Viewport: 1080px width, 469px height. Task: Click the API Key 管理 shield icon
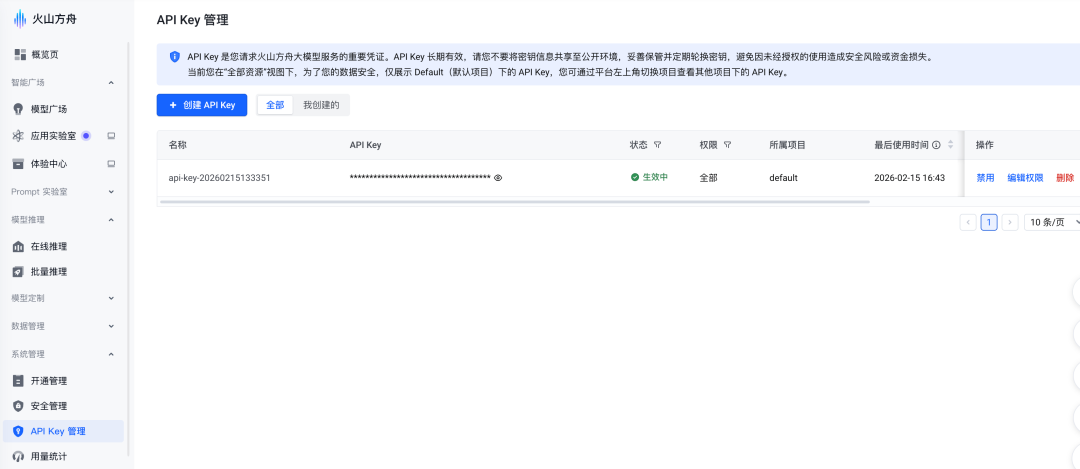coord(19,431)
